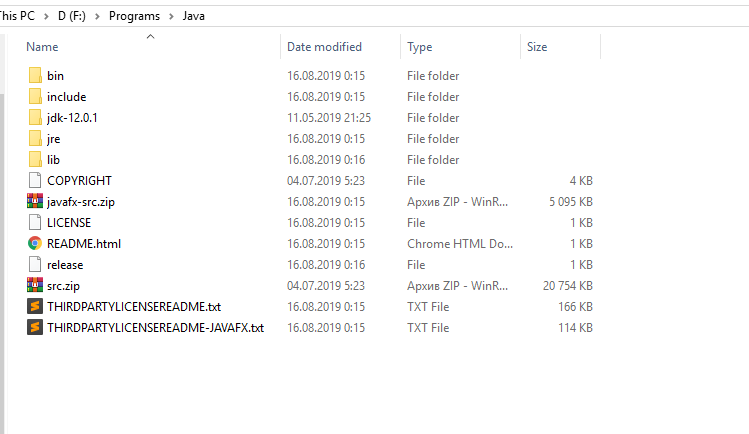
Task: Select the bin folder icon
Action: (x=35, y=75)
